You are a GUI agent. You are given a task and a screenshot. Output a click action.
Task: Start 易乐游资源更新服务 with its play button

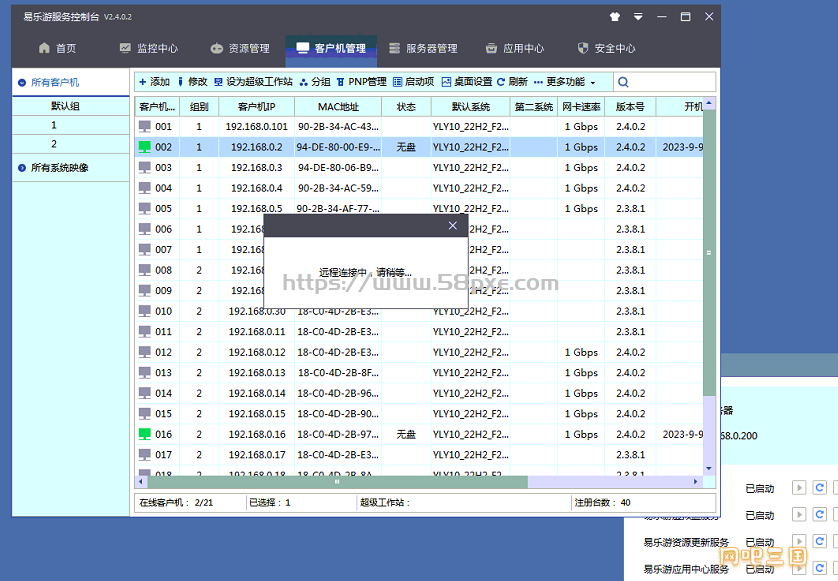(798, 541)
